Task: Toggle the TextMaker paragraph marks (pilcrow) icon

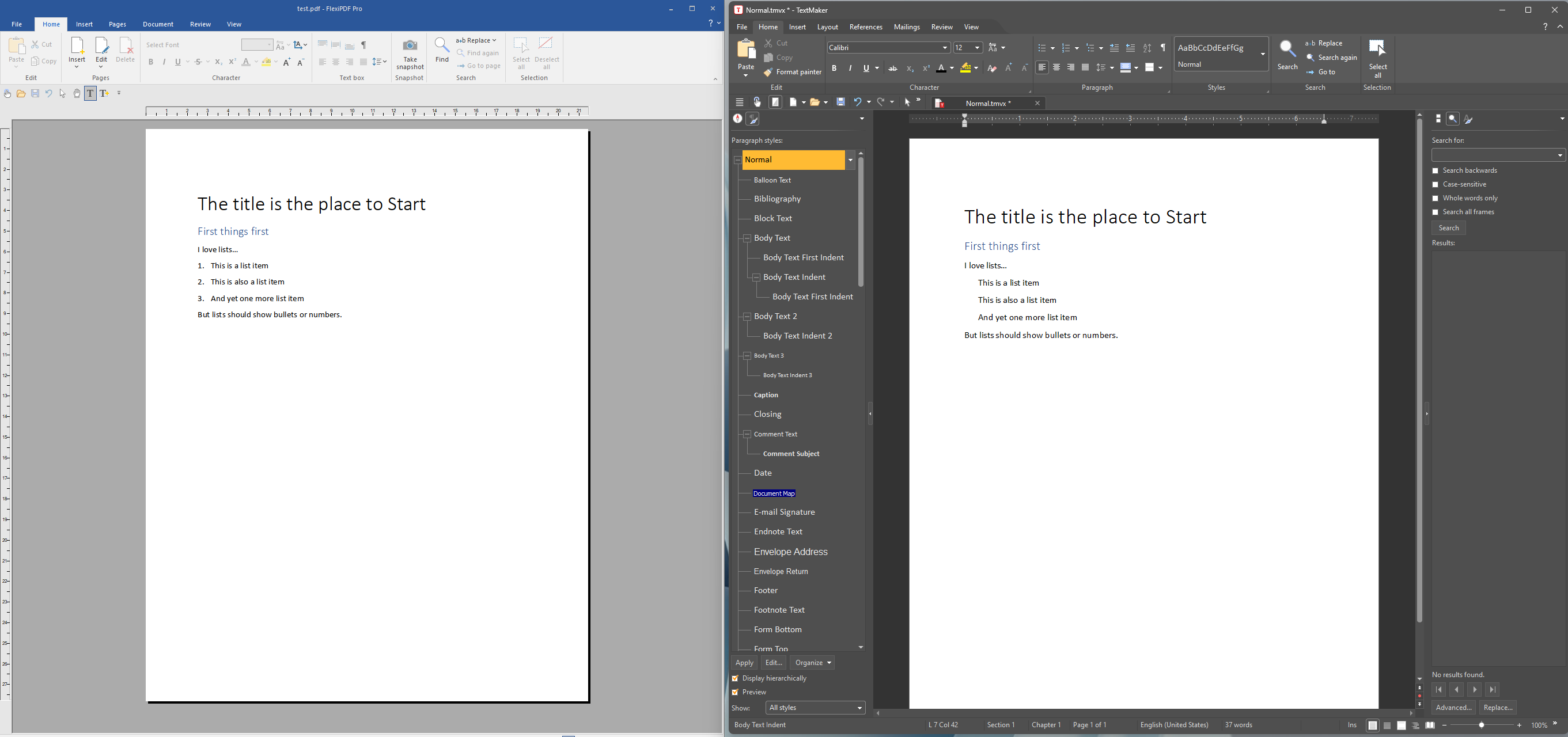Action: tap(1162, 47)
